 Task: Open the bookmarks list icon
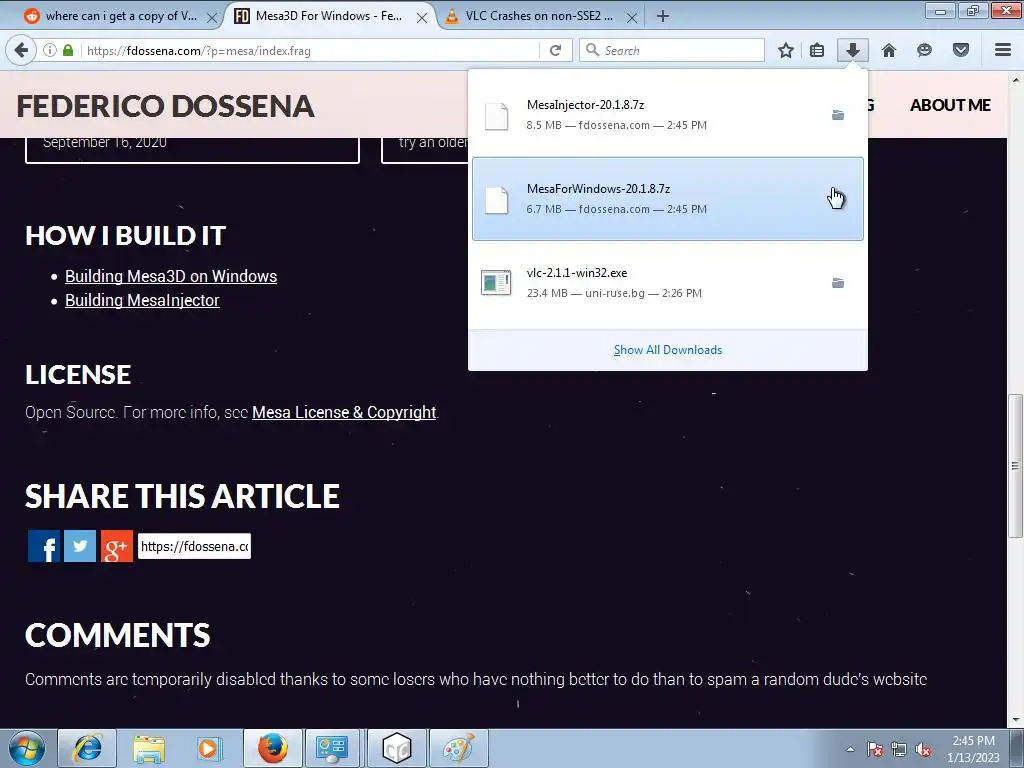[817, 50]
